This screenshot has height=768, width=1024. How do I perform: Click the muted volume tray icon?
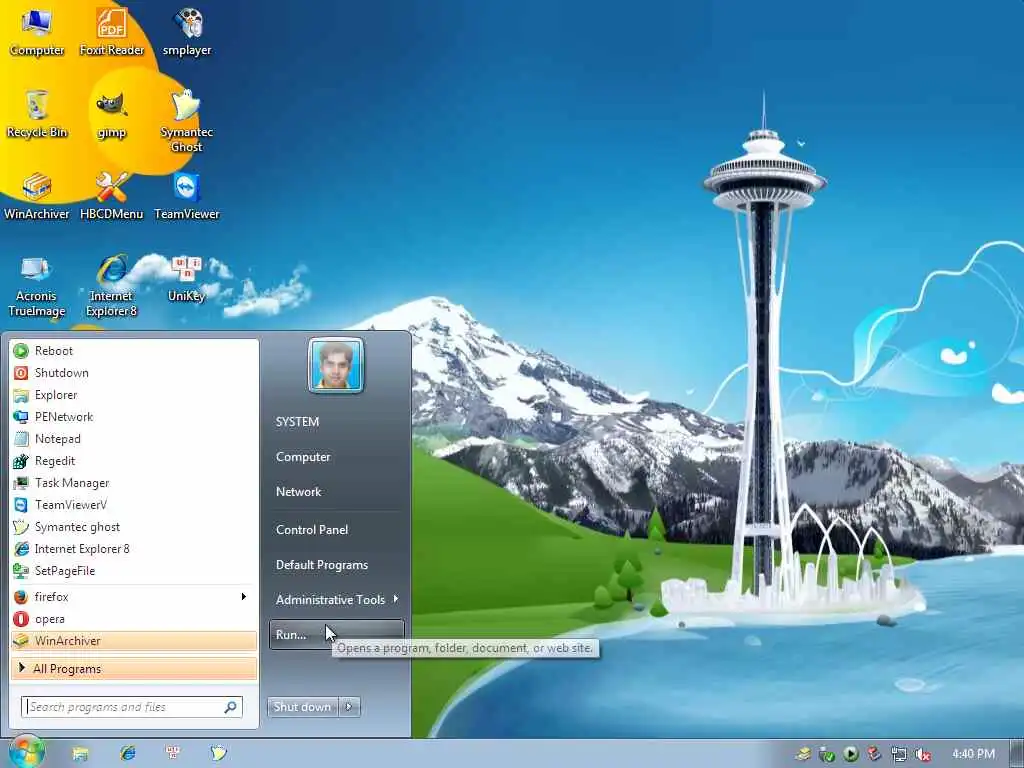coord(923,754)
